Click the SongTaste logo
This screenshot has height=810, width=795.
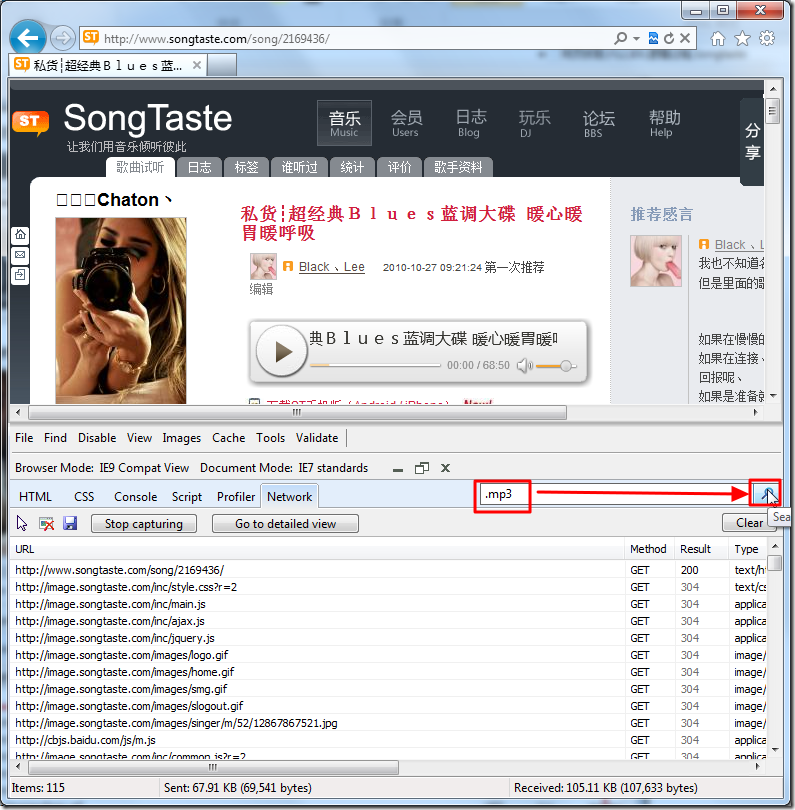point(122,120)
